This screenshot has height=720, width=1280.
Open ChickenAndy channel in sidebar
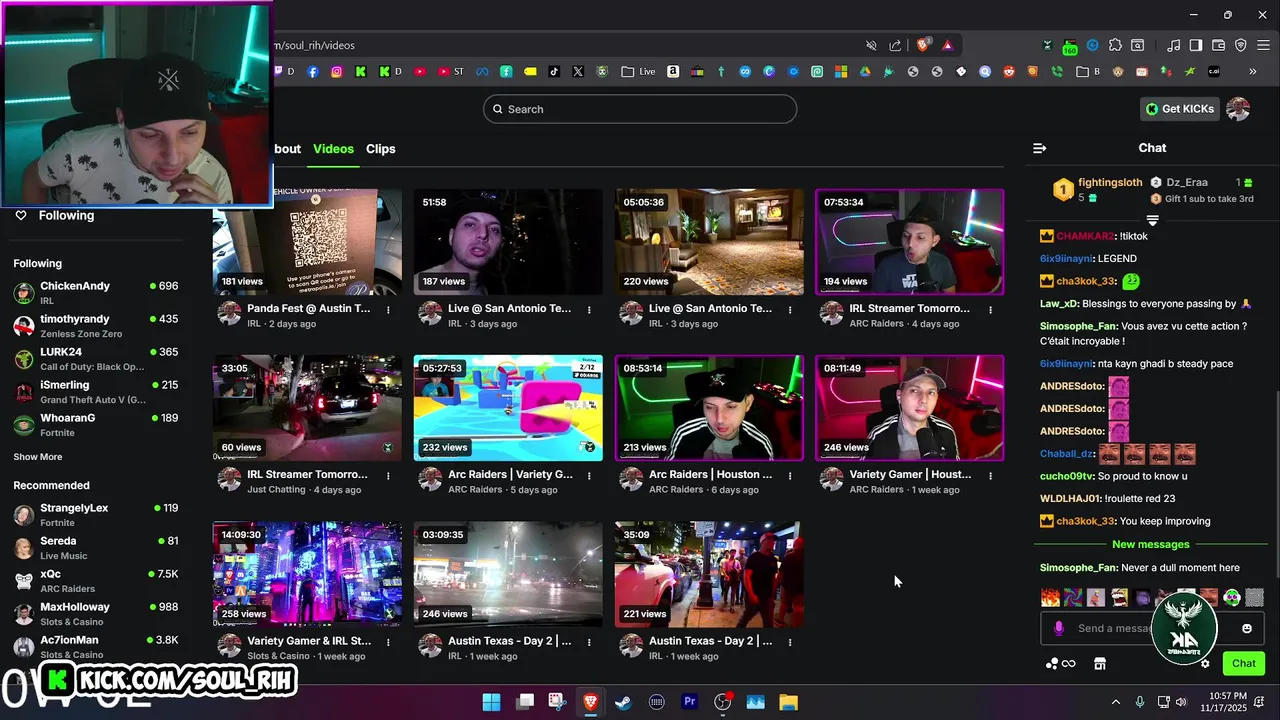pyautogui.click(x=96, y=292)
